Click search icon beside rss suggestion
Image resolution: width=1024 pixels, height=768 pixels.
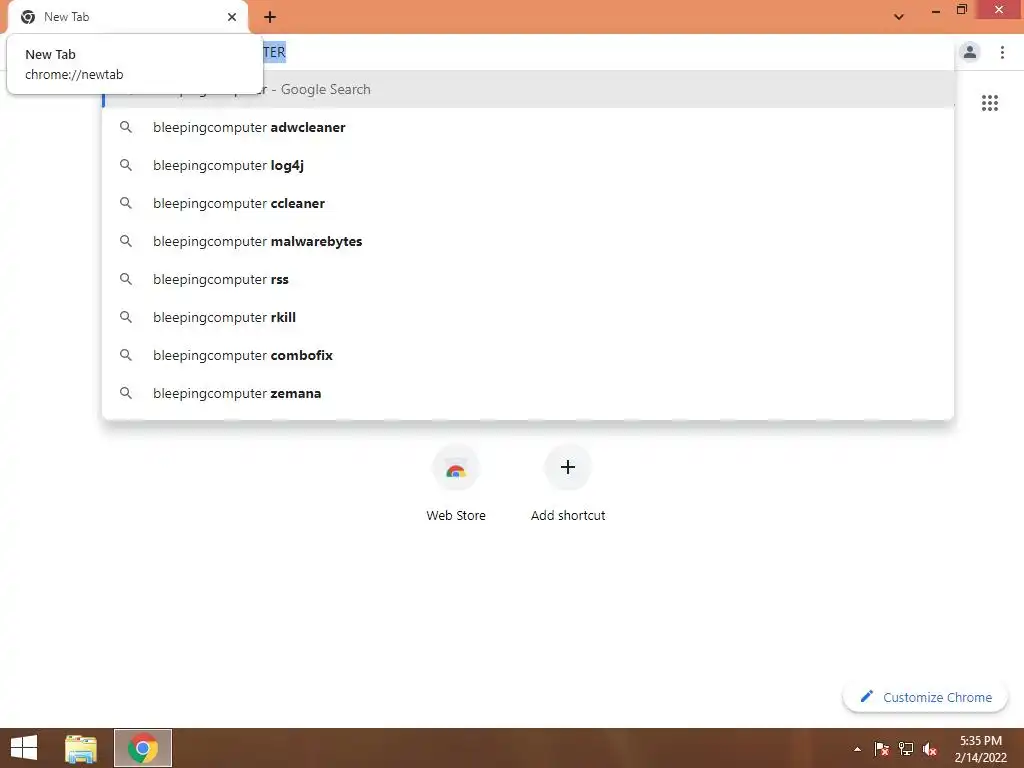(125, 279)
